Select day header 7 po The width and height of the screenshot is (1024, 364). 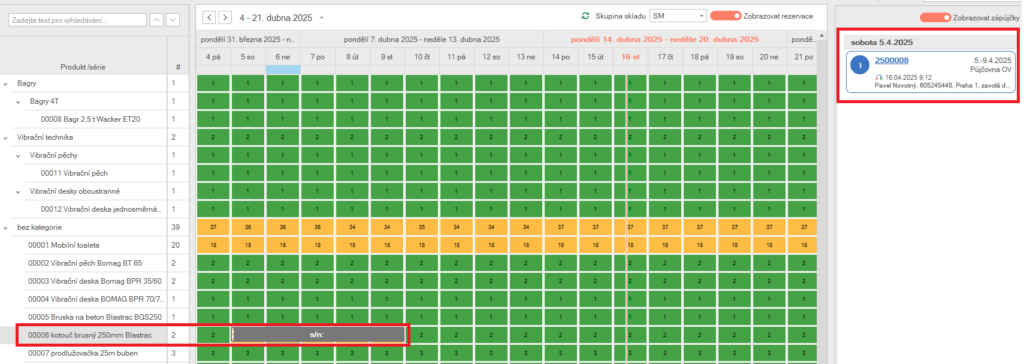tap(317, 58)
